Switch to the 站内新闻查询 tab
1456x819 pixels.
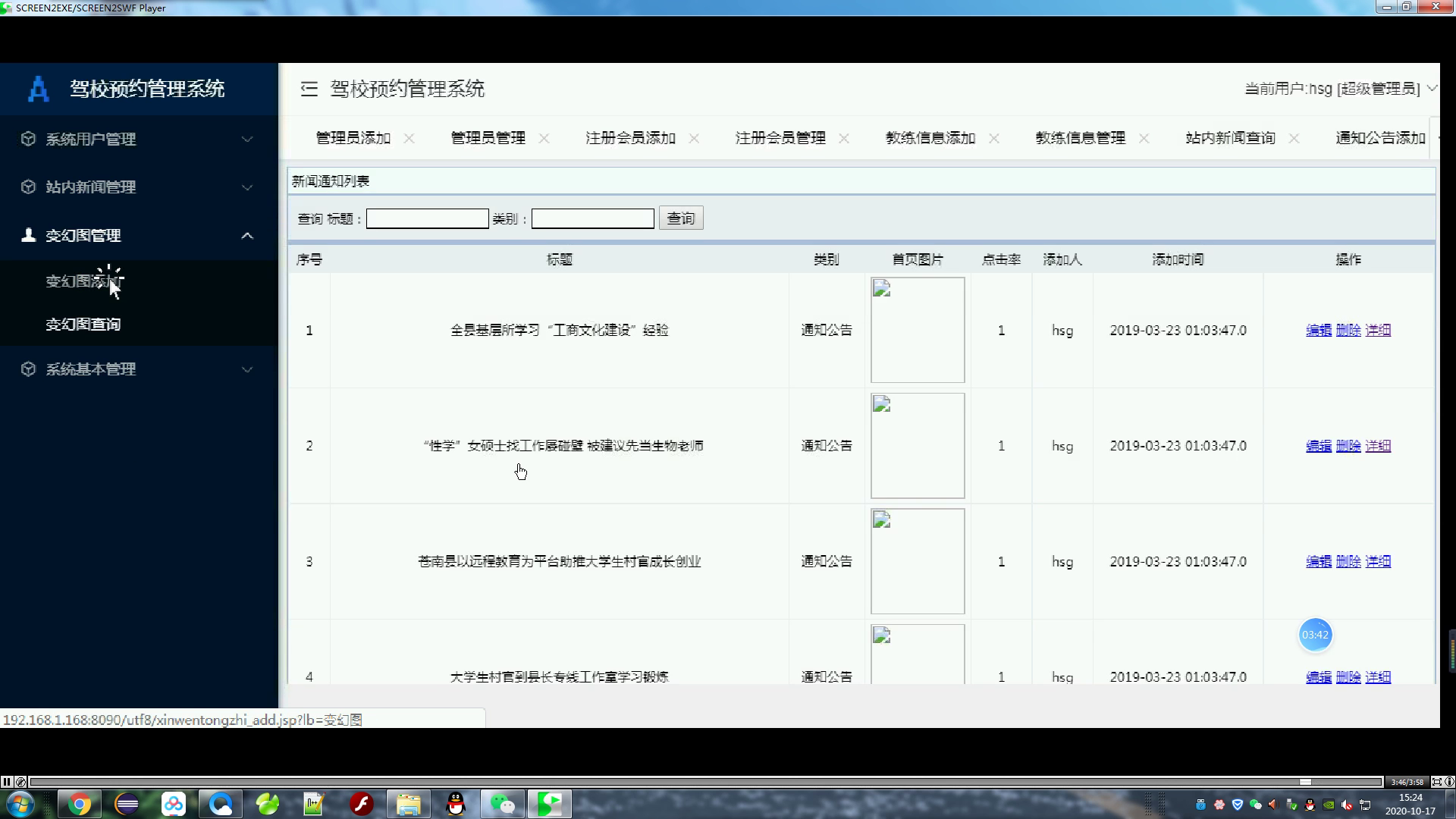1231,138
